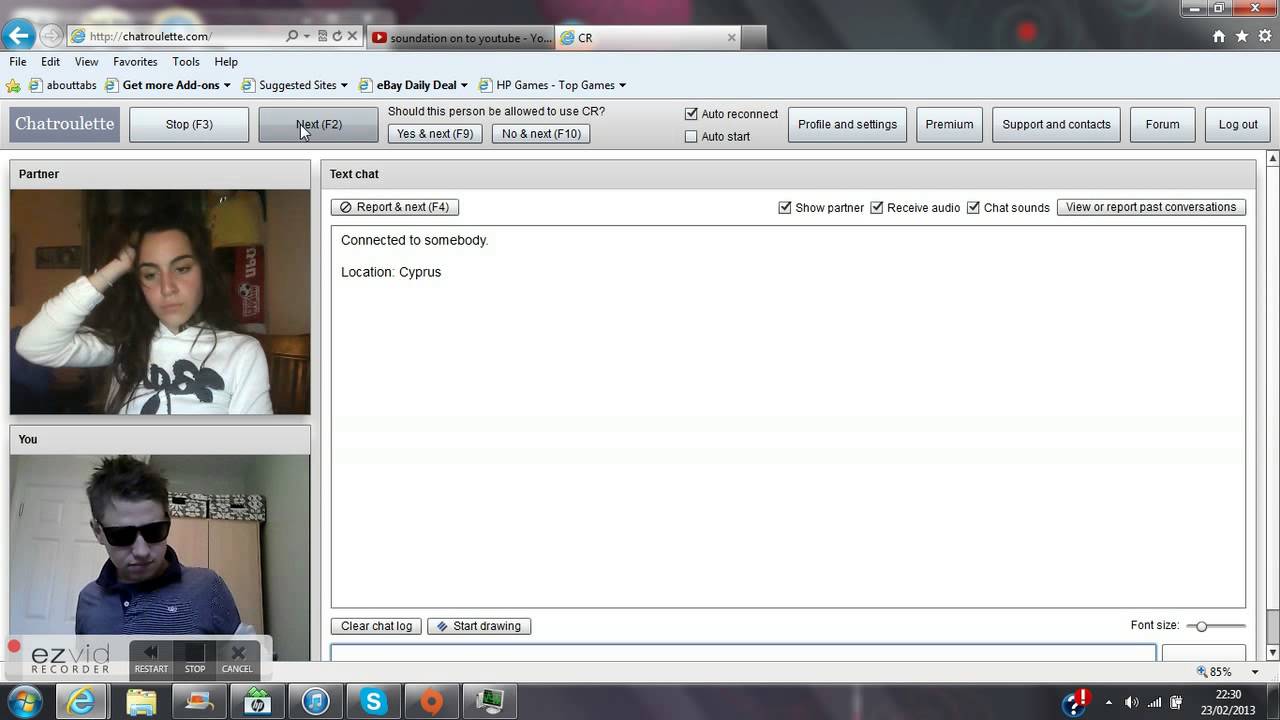The height and width of the screenshot is (720, 1280).
Task: Click the Stop (F3) button
Action: click(x=189, y=125)
